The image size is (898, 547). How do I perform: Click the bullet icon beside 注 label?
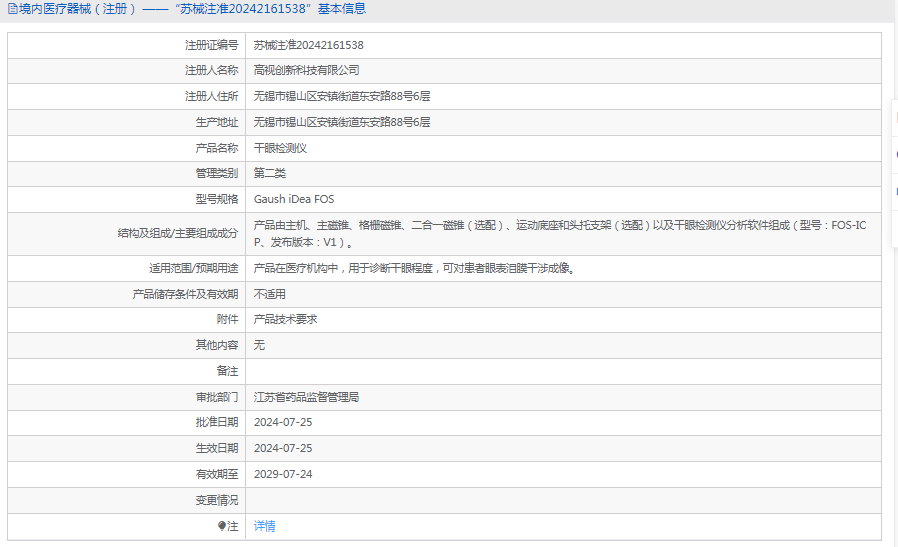222,526
